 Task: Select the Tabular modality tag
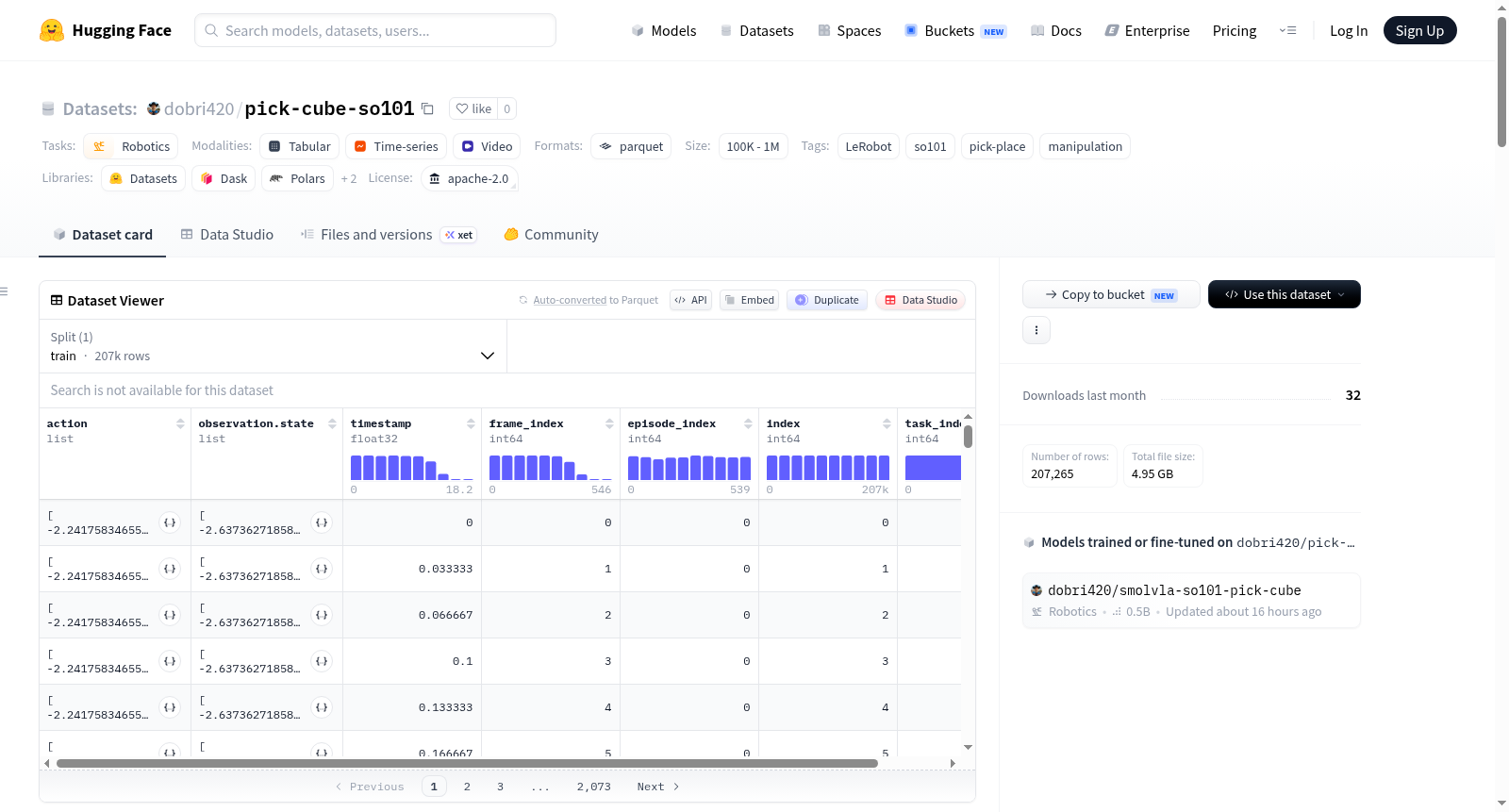300,146
